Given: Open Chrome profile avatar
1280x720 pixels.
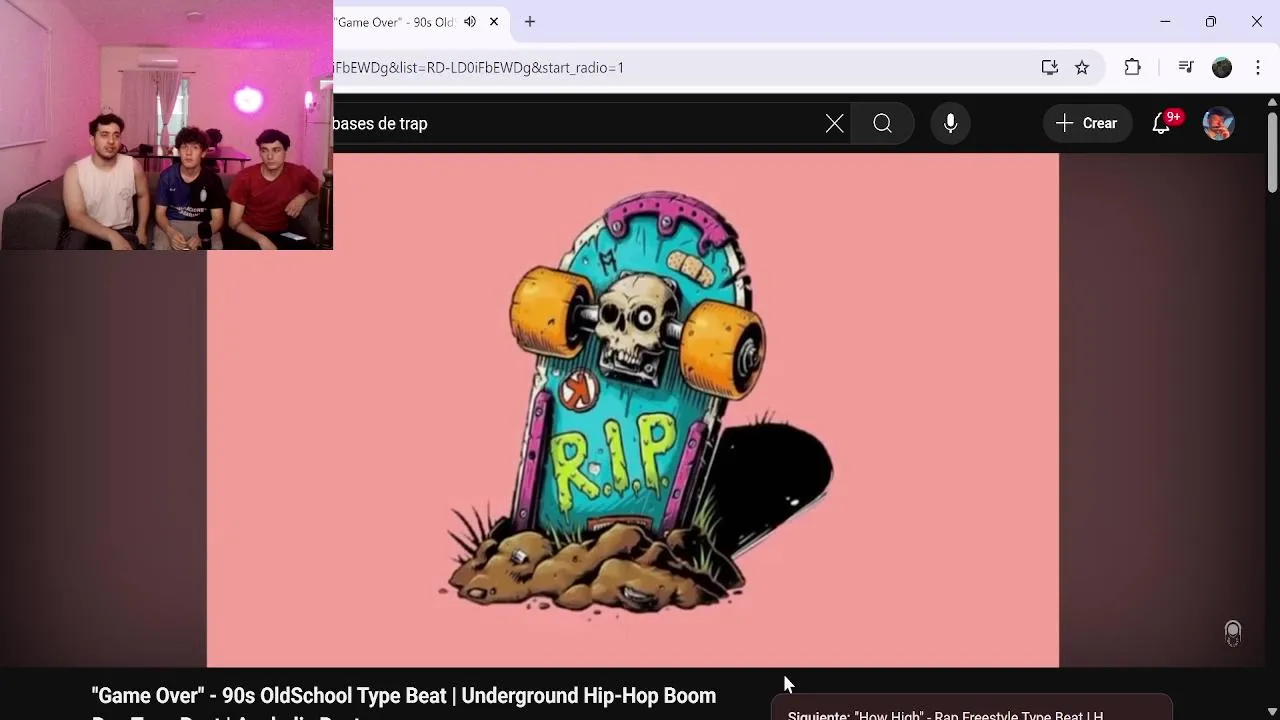Looking at the screenshot, I should pos(1222,67).
